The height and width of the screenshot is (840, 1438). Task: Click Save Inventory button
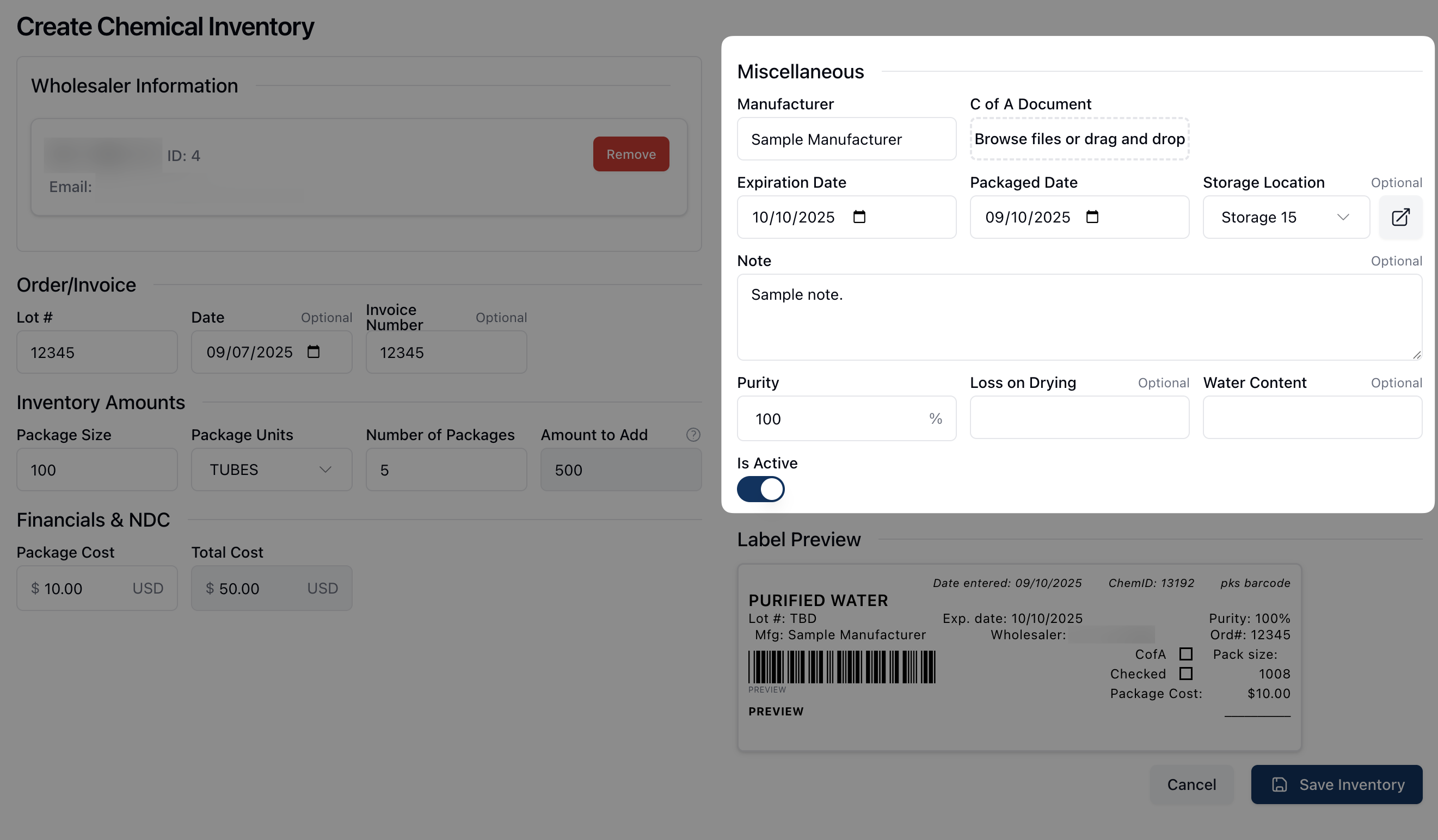tap(1336, 785)
